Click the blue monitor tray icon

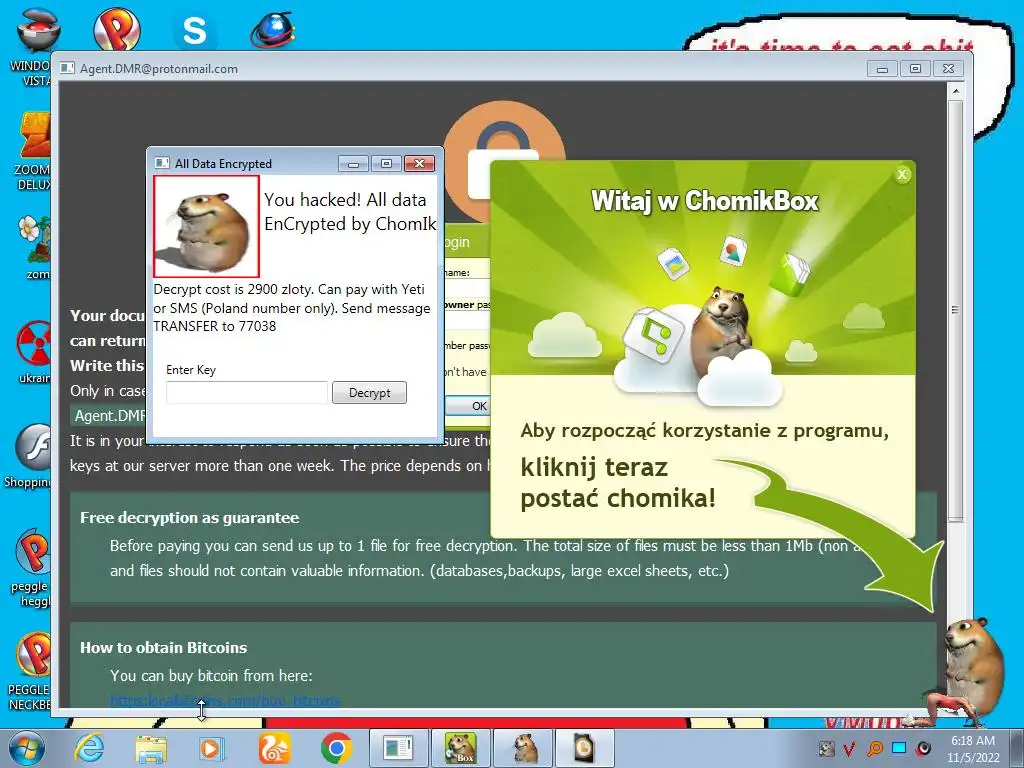(x=899, y=748)
